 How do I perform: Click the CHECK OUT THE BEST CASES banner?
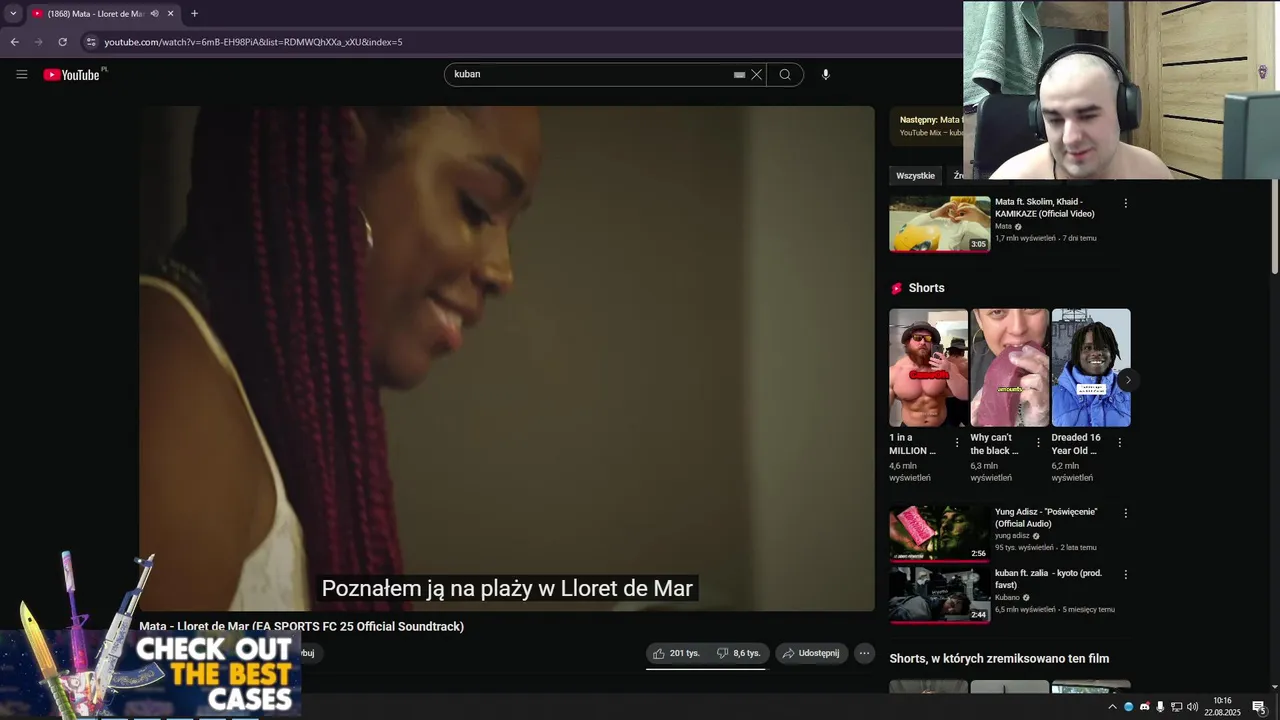[150, 673]
